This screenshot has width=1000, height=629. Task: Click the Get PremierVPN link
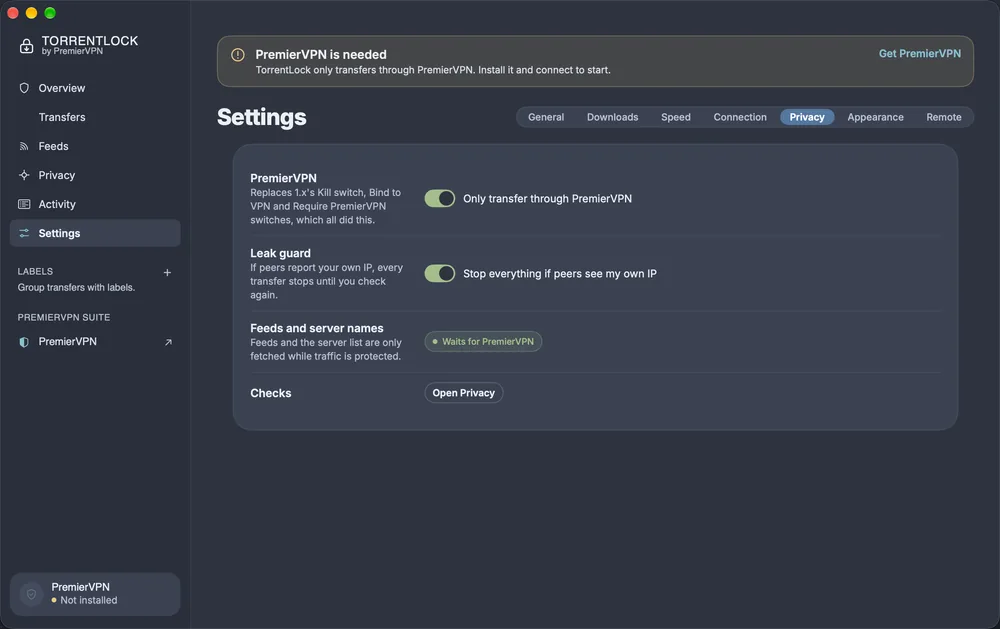[x=920, y=54]
